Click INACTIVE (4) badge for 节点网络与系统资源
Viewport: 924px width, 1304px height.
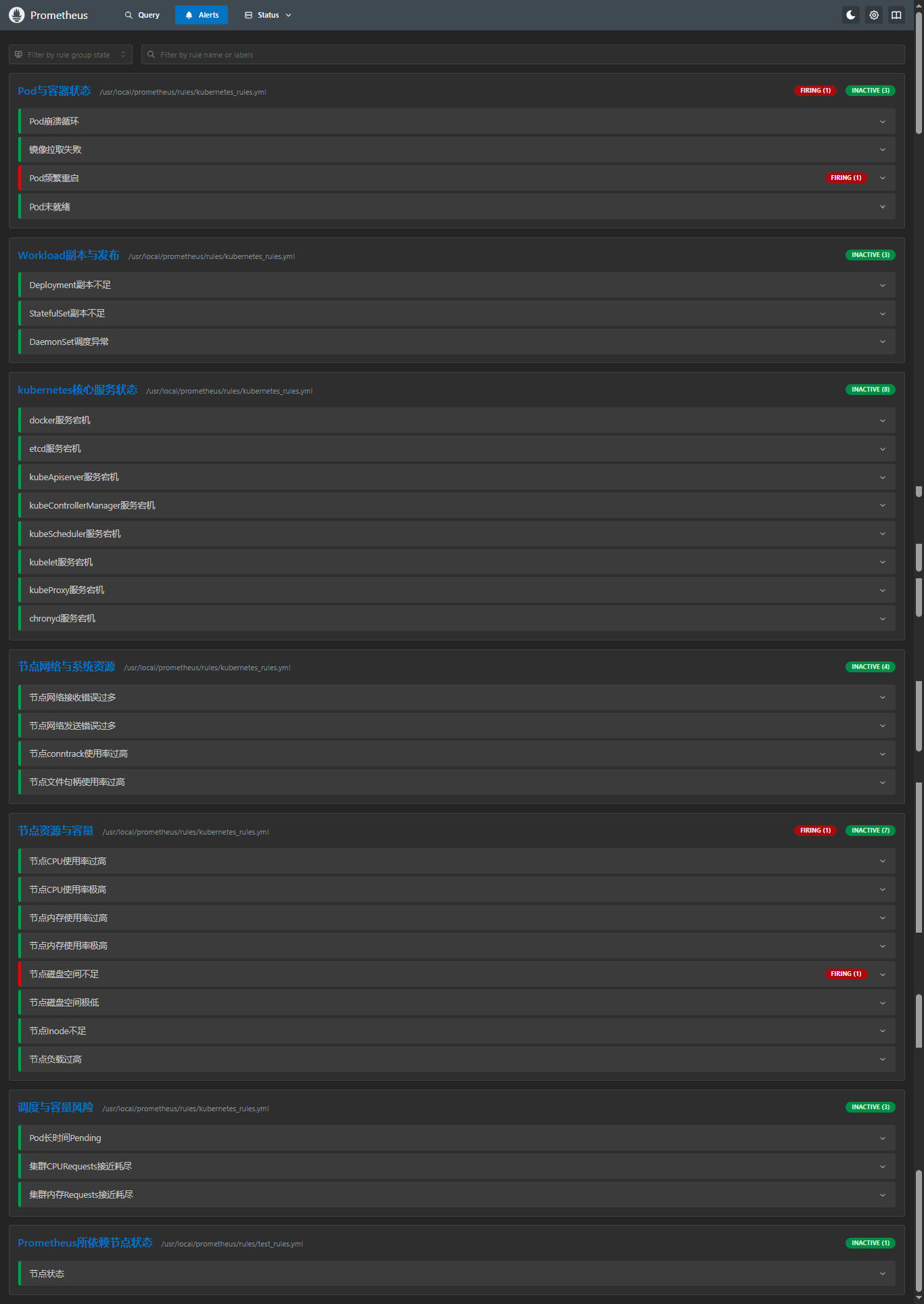point(871,667)
